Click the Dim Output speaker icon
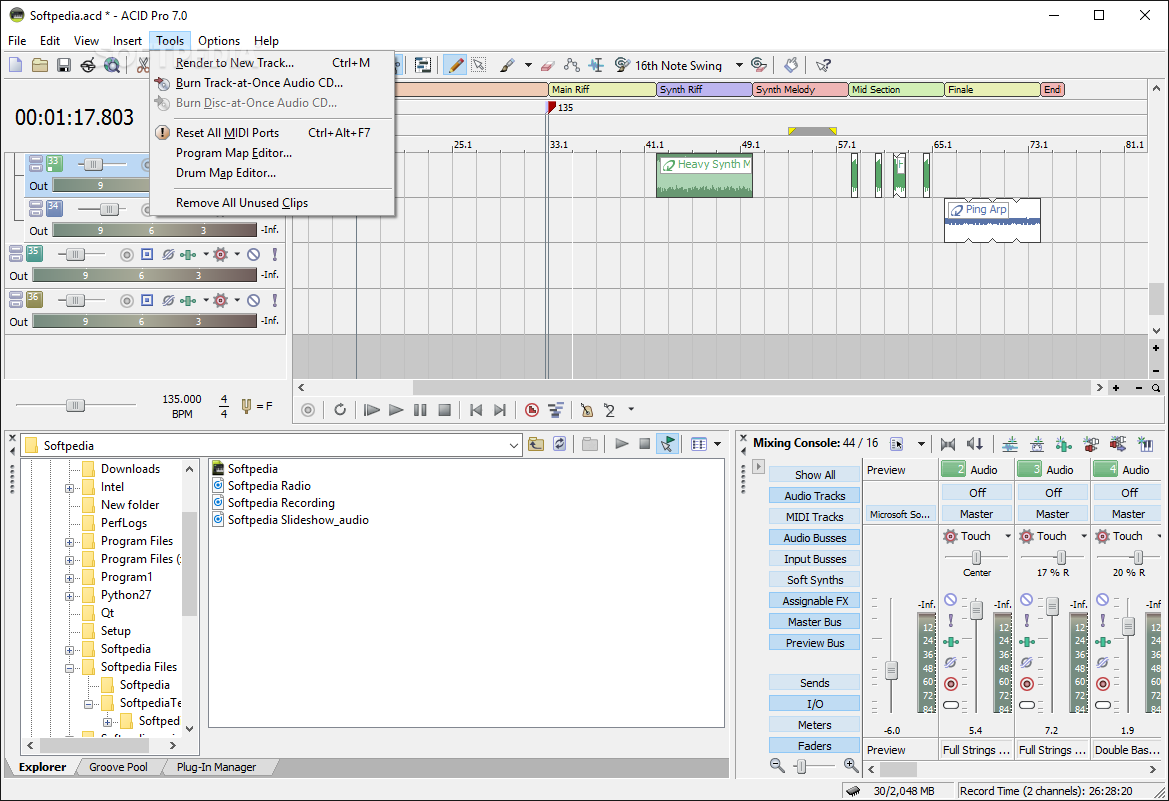Screen dimensions: 1169x801 click(x=974, y=444)
